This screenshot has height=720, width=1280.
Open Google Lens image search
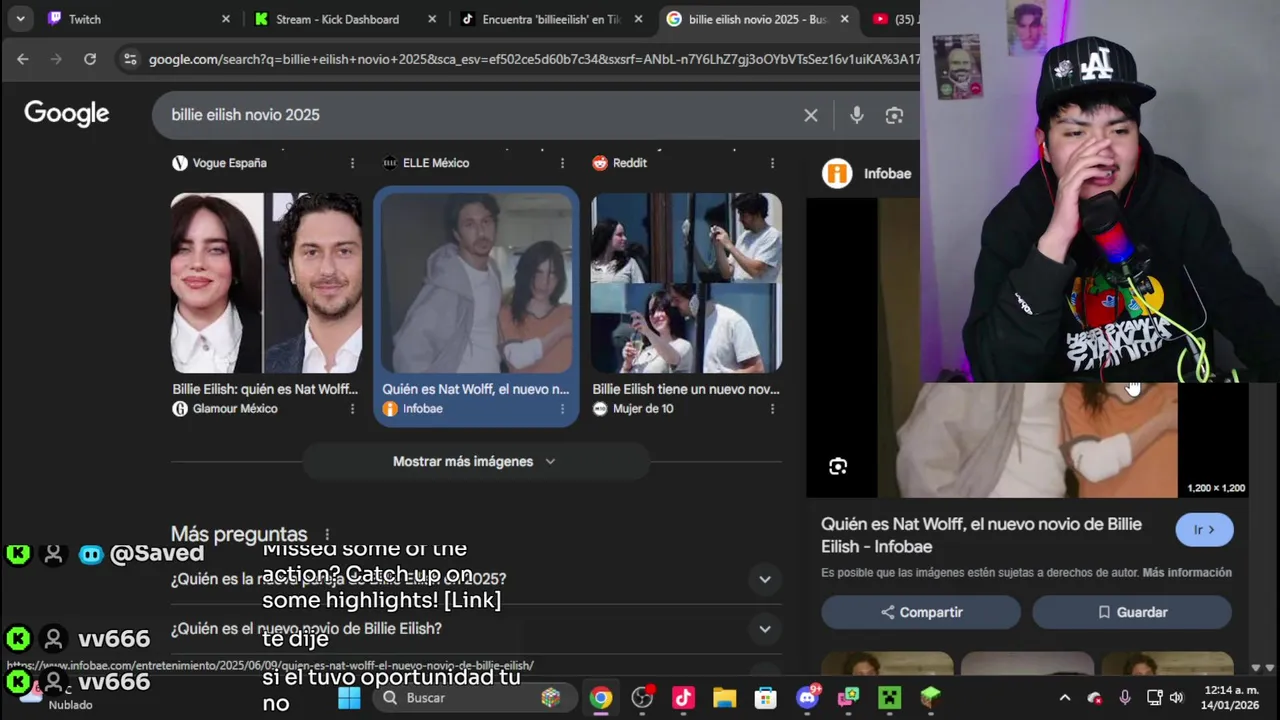(x=894, y=115)
